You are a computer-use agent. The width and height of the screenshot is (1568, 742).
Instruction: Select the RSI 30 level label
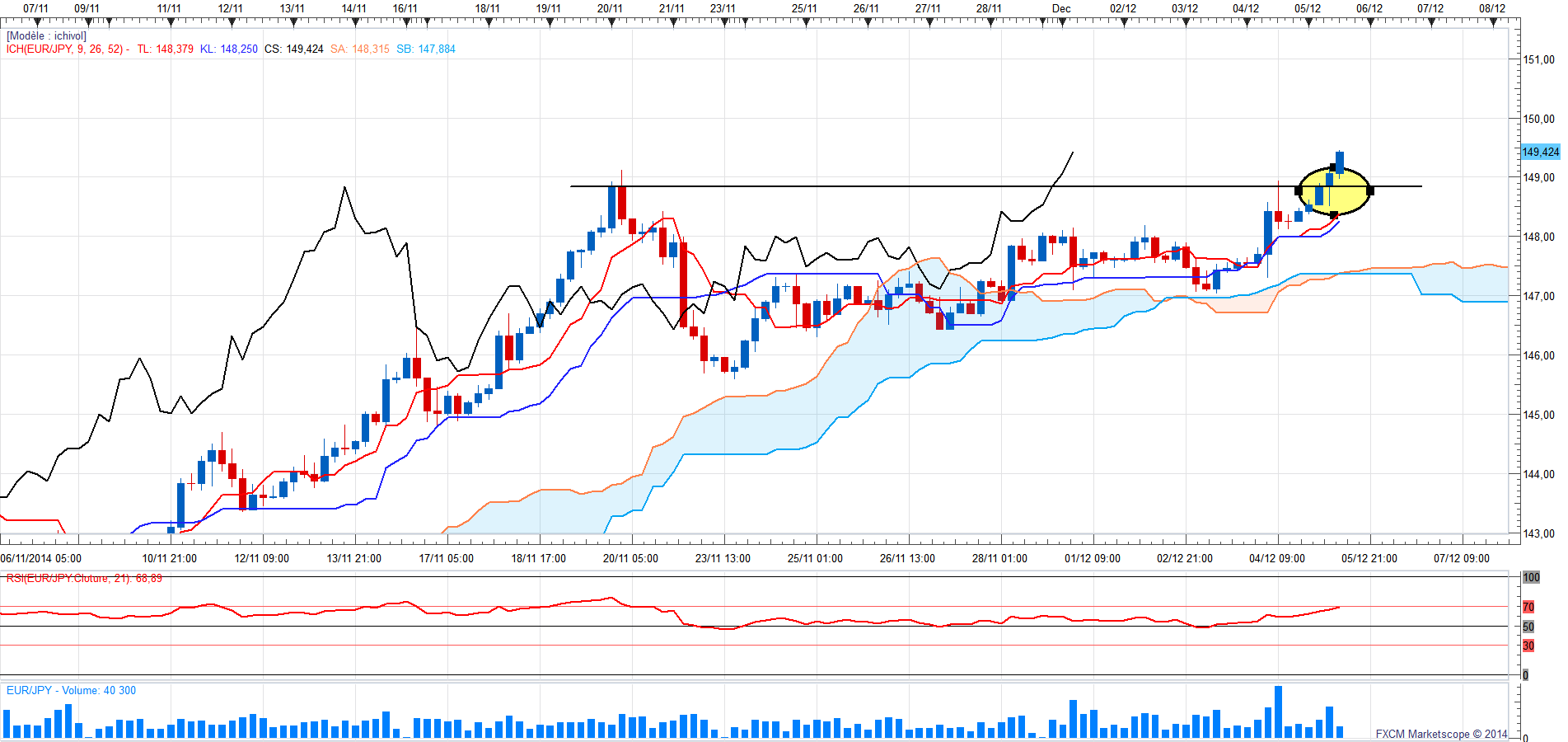[1528, 646]
